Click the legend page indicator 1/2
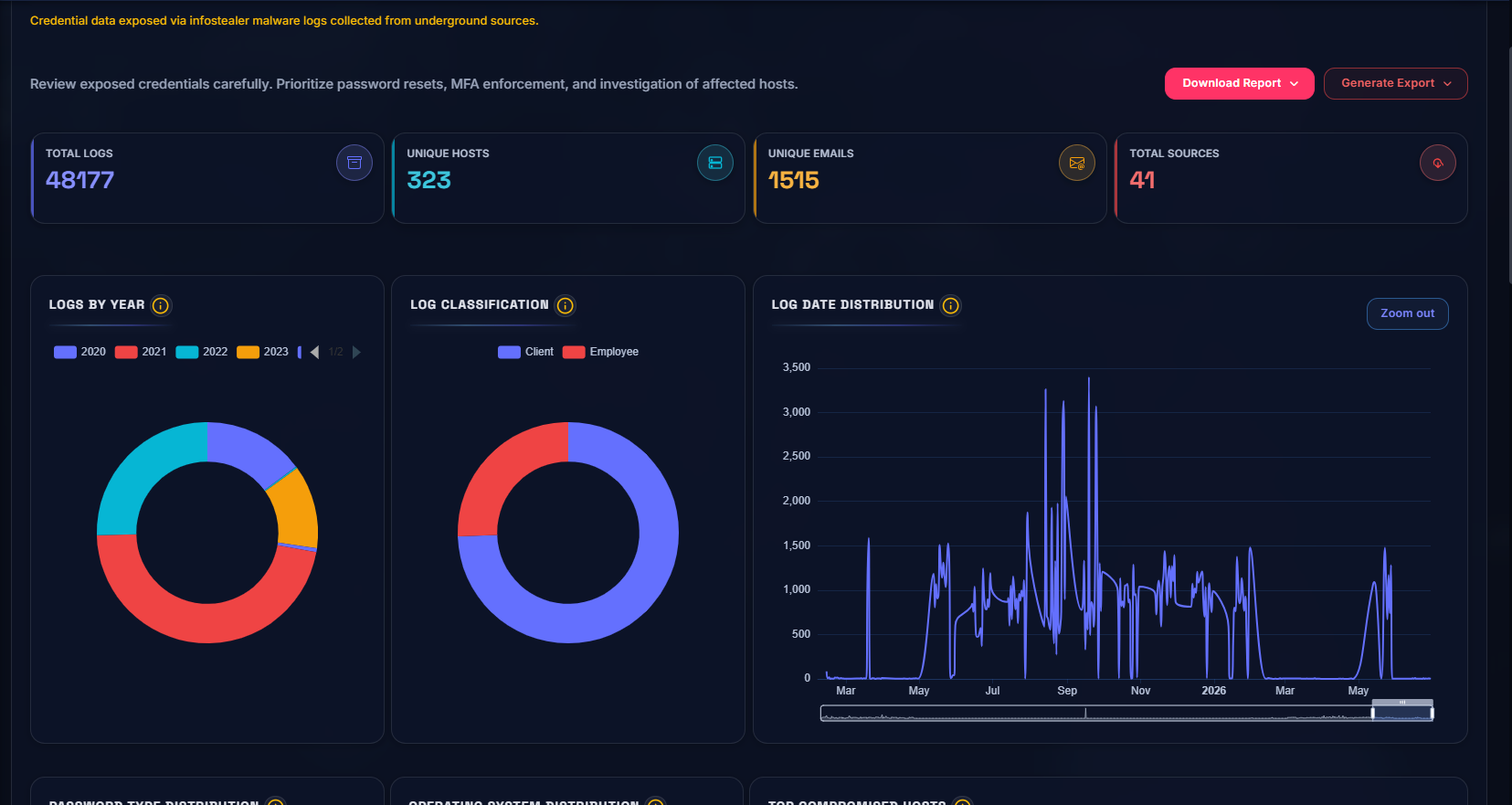Image resolution: width=1512 pixels, height=805 pixels. pos(336,352)
